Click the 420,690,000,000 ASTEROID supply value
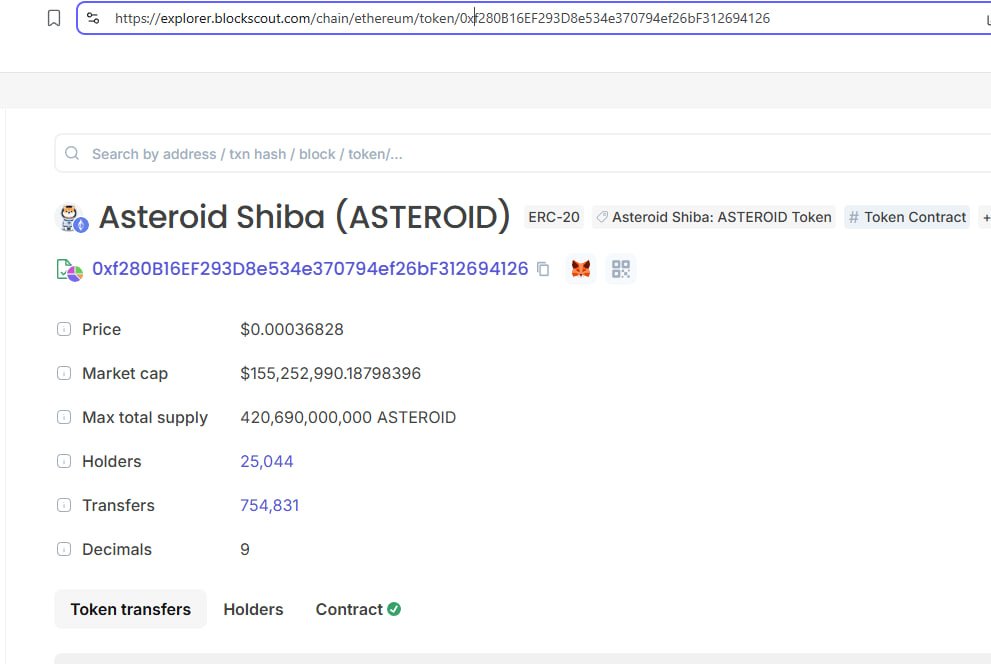 click(348, 417)
